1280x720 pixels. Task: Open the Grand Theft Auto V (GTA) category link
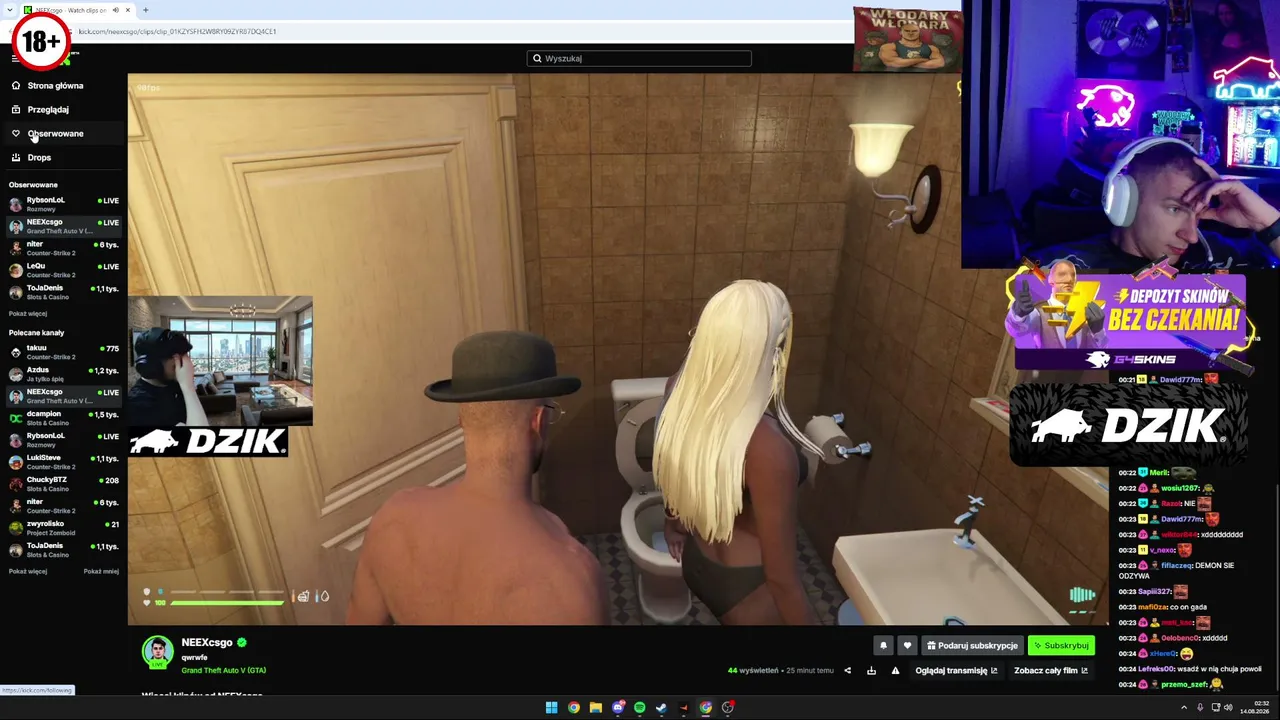[224, 671]
